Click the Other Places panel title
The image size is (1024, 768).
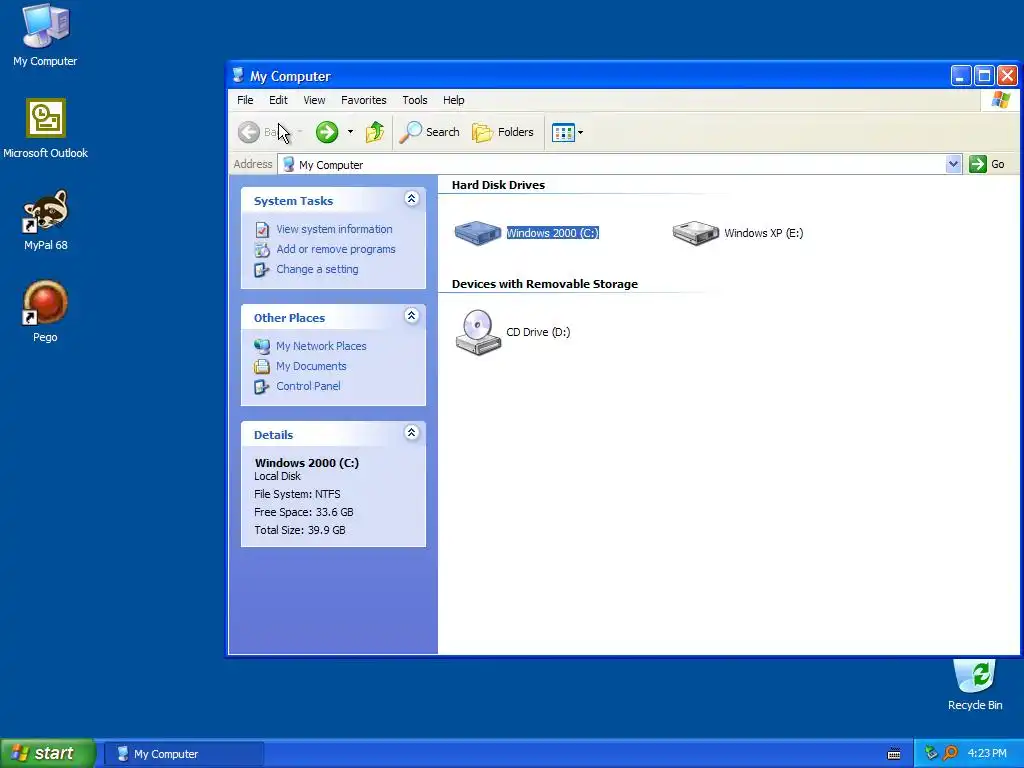tap(289, 318)
